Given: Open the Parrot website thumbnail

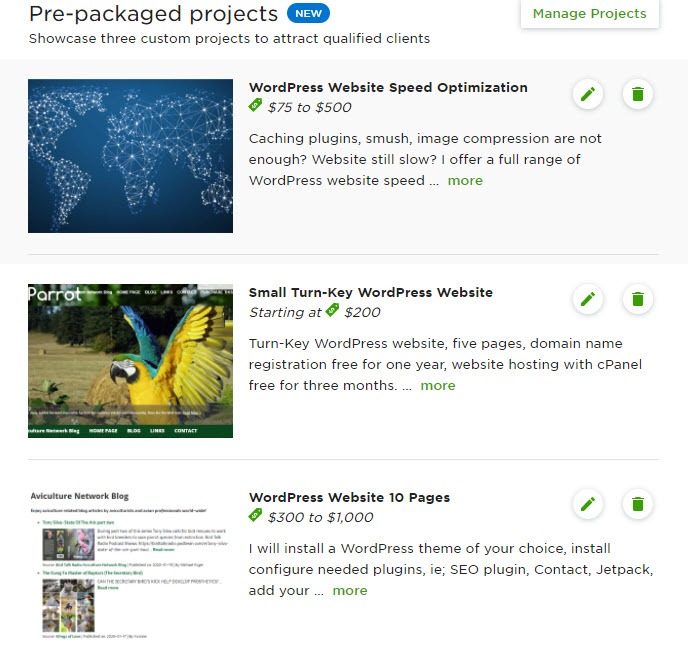Looking at the screenshot, I should coord(130,361).
